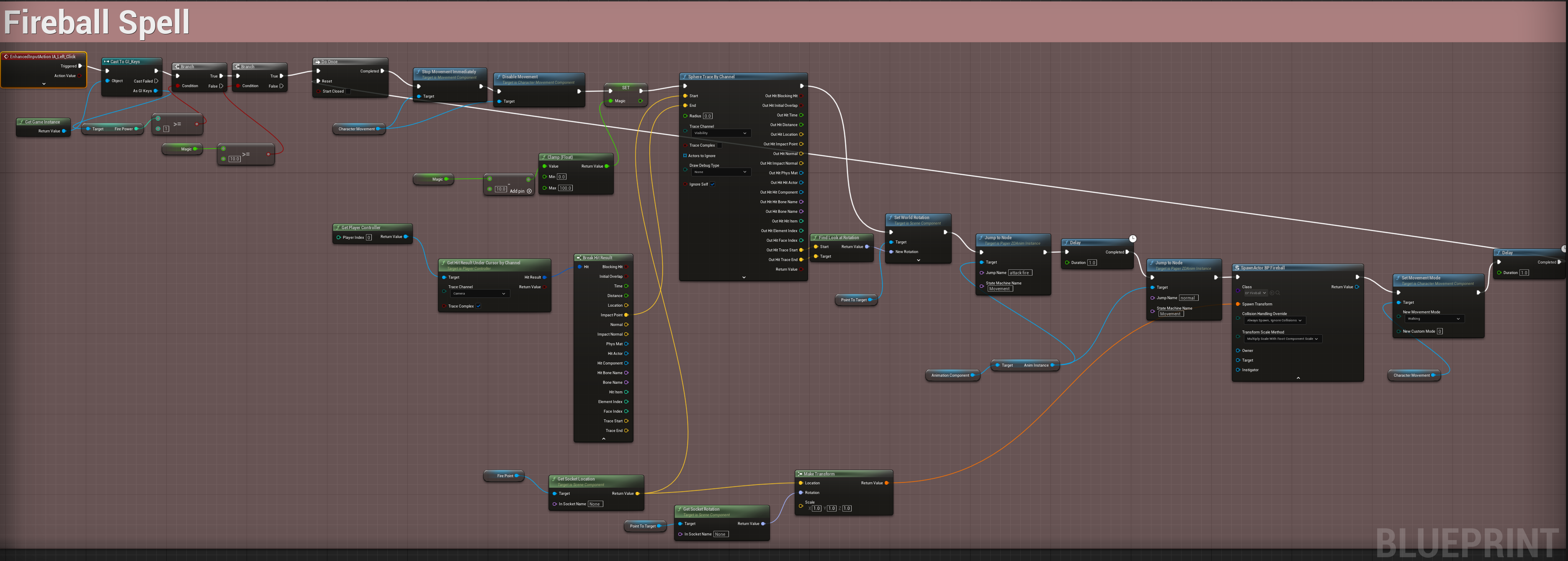The image size is (1568, 561).
Task: Click the browse-to-asset magnifier beside BP Fireball class
Action: coord(1278,293)
